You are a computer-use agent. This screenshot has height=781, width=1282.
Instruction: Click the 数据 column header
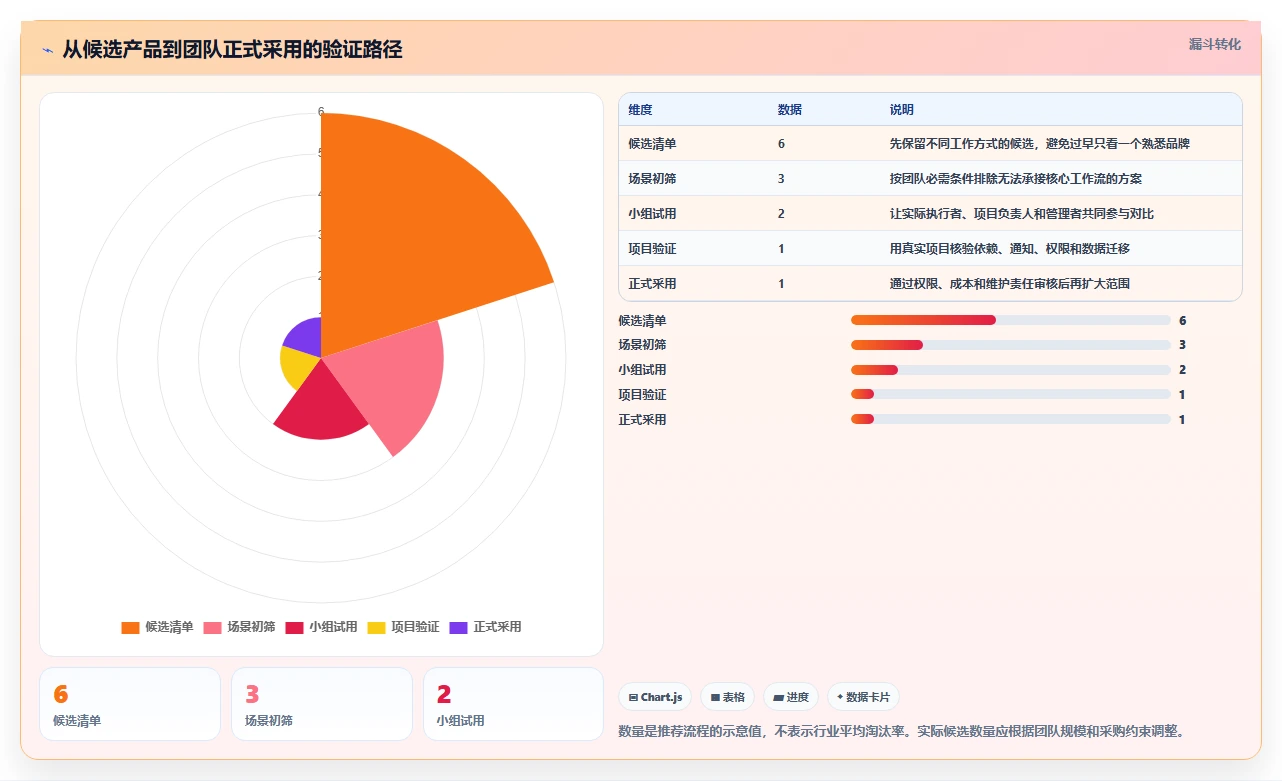coord(790,110)
